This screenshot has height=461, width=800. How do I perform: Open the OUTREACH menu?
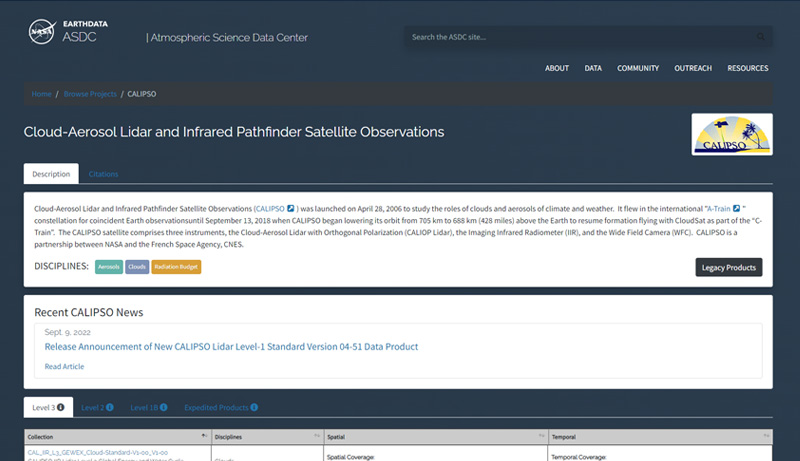tap(693, 68)
